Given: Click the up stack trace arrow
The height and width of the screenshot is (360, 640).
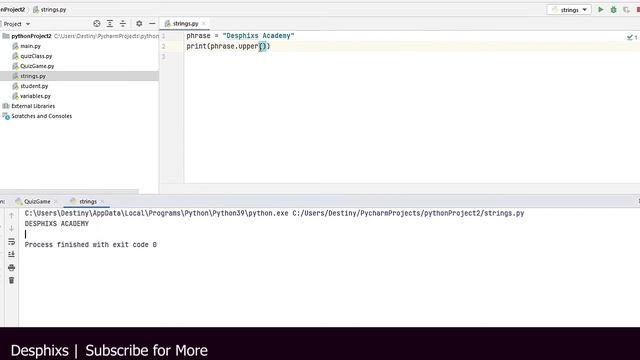Looking at the screenshot, I should pos(11,215).
